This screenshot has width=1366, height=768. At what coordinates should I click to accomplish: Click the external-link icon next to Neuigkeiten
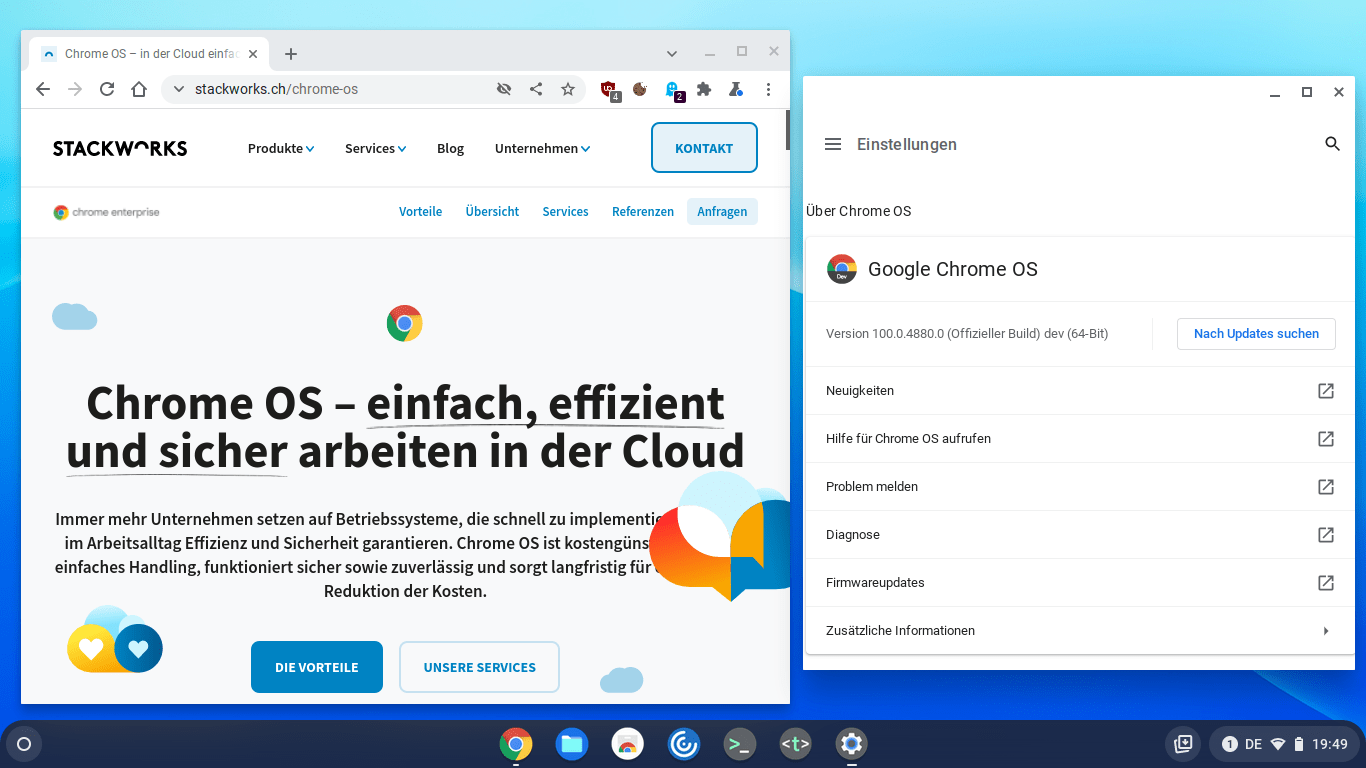point(1326,391)
